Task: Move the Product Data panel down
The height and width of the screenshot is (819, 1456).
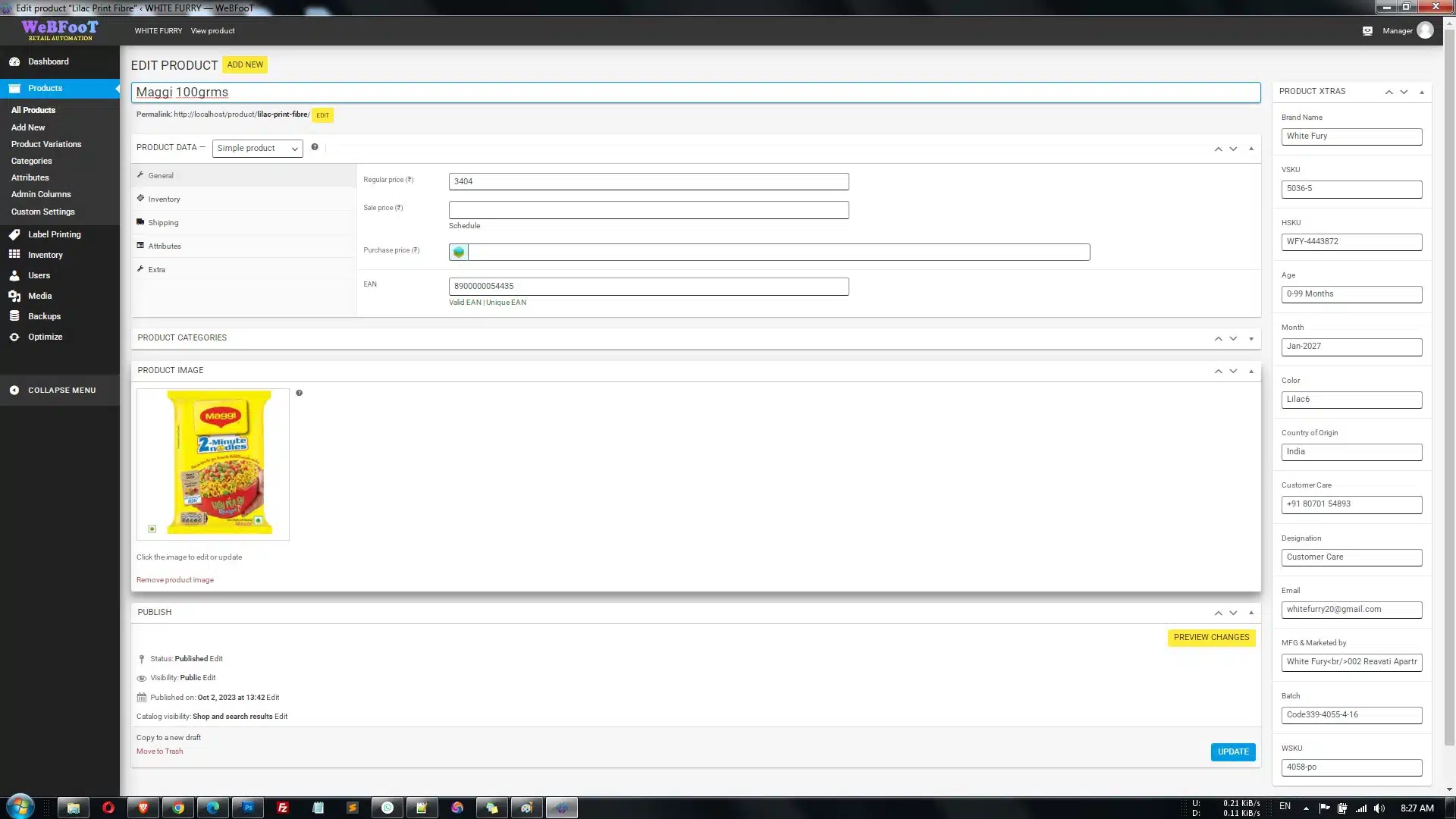Action: [1234, 149]
